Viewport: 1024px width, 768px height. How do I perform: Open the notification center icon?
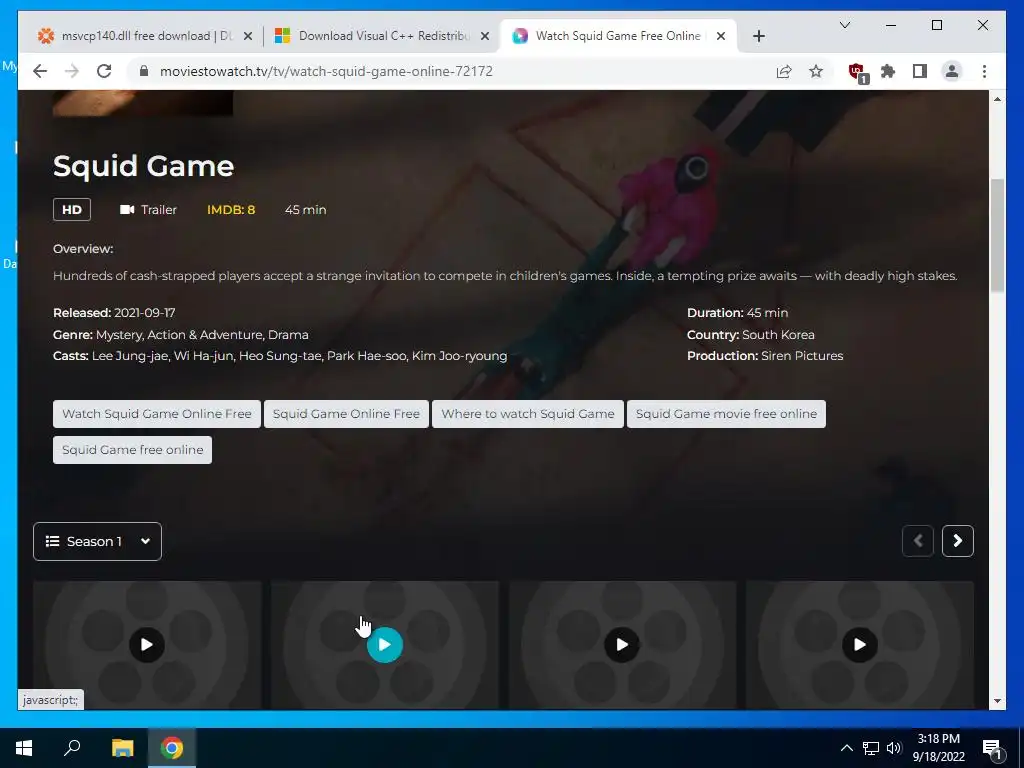click(993, 749)
